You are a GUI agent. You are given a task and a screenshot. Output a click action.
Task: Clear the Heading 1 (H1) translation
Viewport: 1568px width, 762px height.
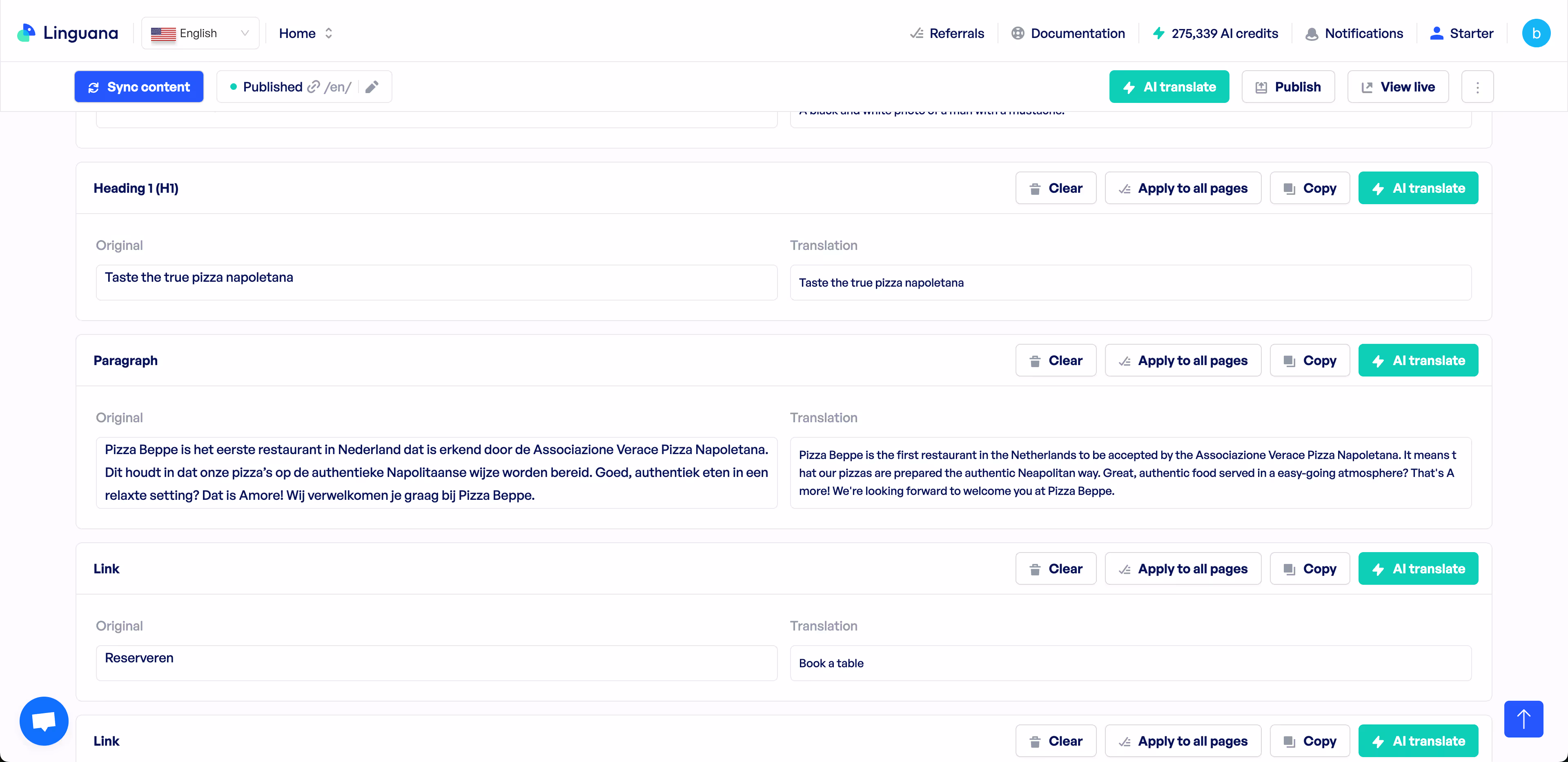coord(1056,188)
